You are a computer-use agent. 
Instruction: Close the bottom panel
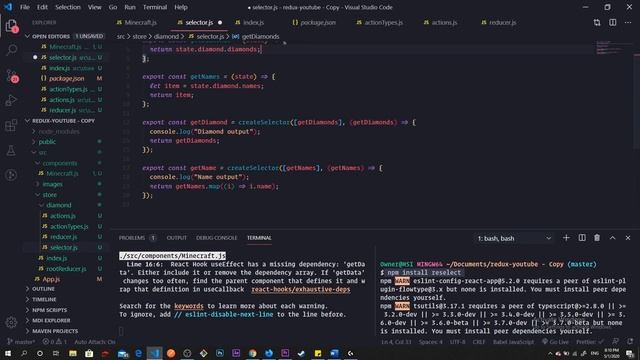pos(628,238)
